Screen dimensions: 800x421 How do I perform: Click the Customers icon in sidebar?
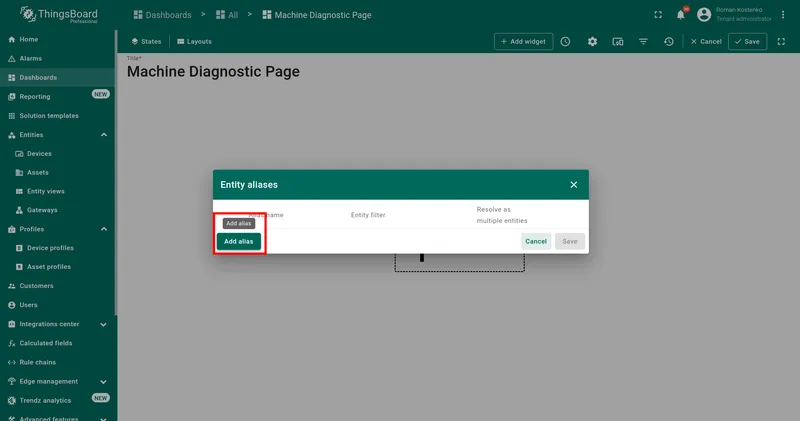tap(12, 286)
